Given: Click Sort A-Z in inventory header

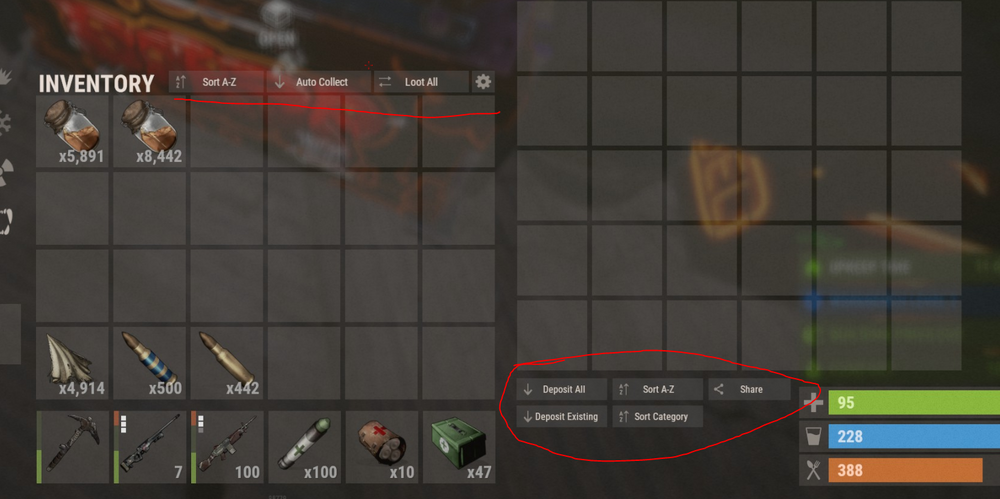Looking at the screenshot, I should [216, 82].
